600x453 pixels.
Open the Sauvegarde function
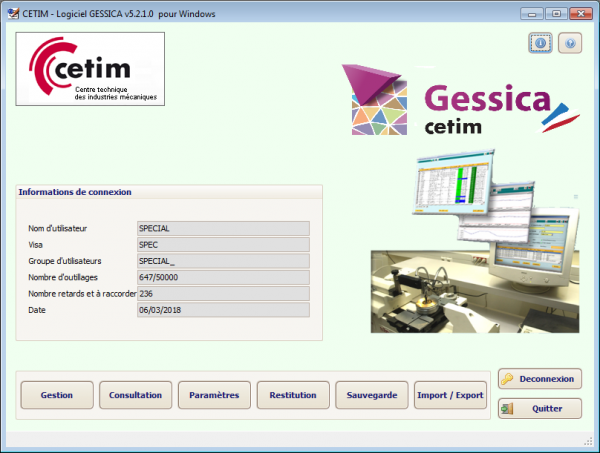click(372, 395)
